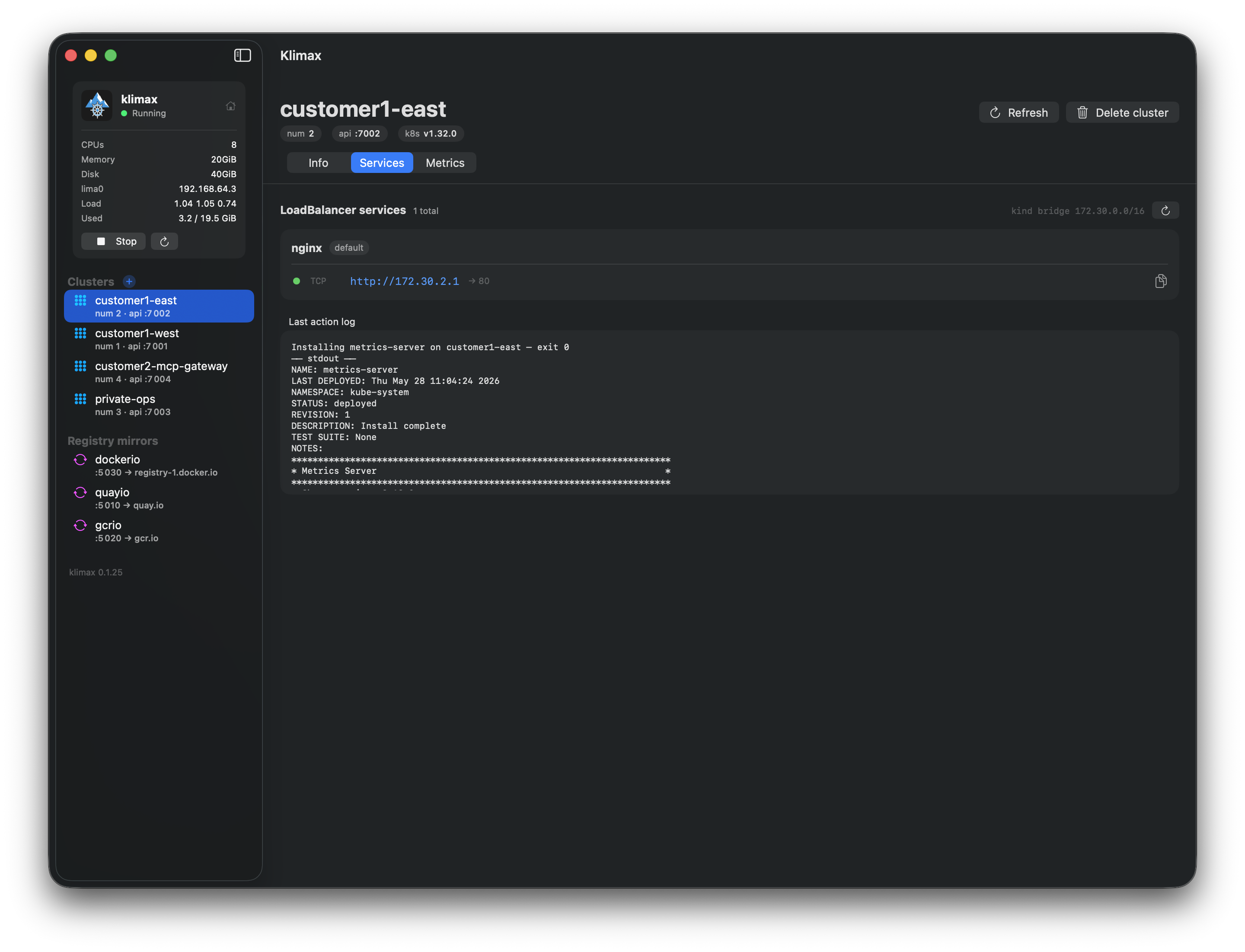Click nginx service name

(x=306, y=248)
